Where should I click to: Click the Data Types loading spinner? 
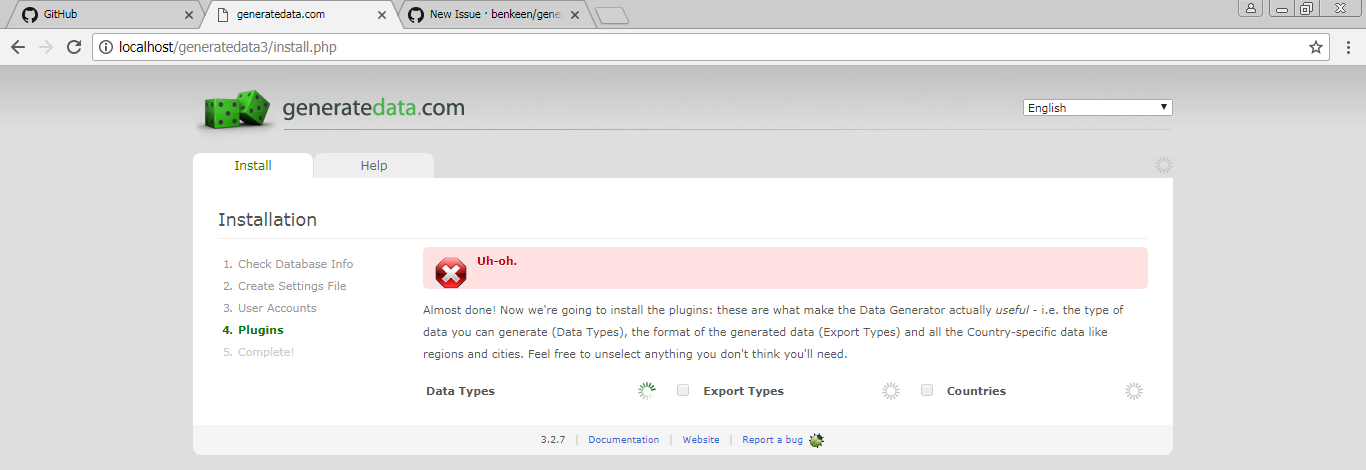(x=647, y=391)
